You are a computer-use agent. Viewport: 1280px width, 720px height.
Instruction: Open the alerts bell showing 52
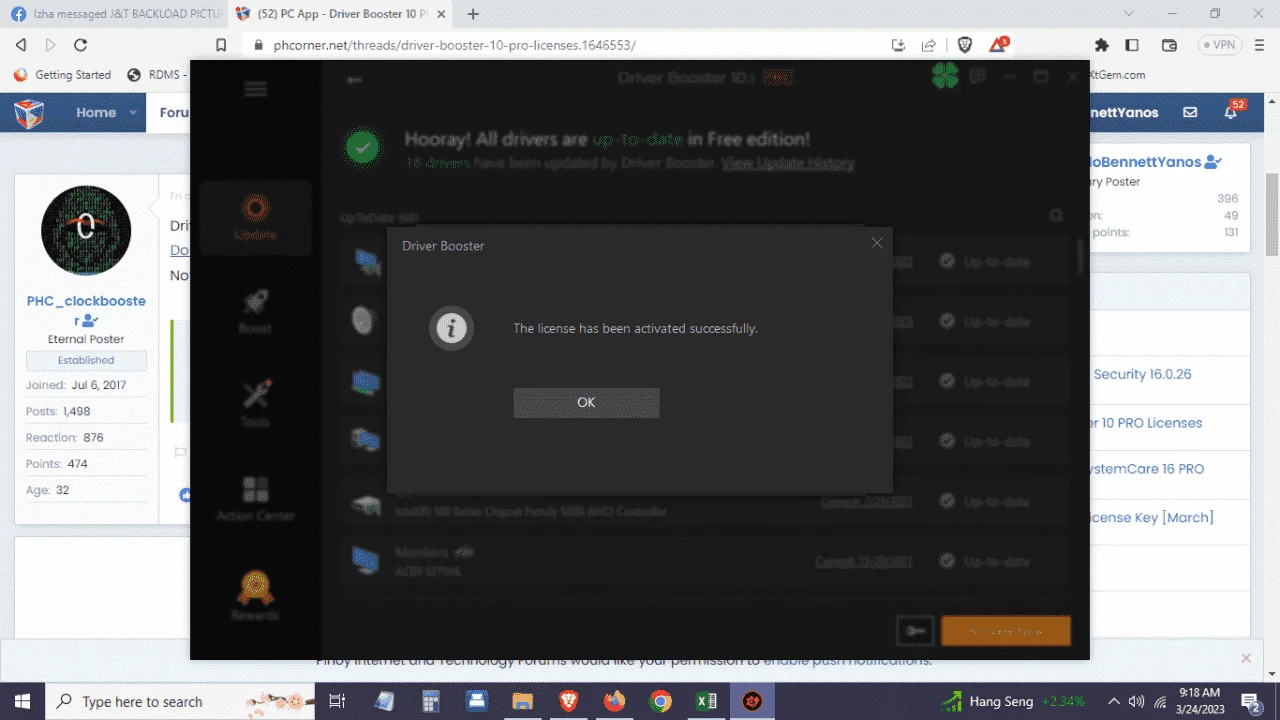pyautogui.click(x=1233, y=111)
